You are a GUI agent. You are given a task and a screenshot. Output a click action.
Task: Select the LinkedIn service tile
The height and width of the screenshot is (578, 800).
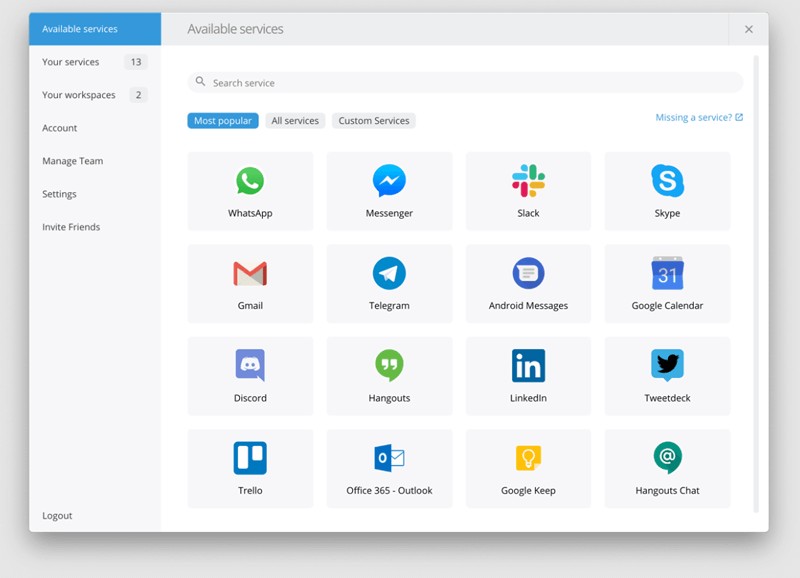528,375
